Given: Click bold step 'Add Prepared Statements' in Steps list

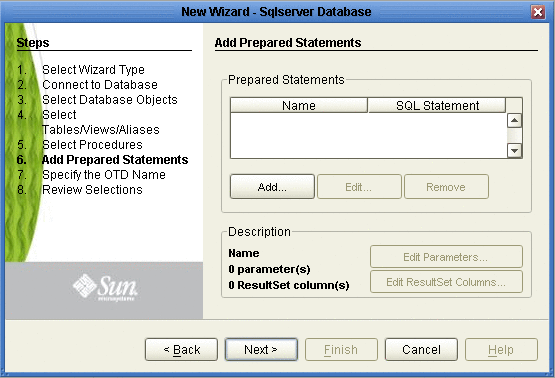Looking at the screenshot, I should (x=115, y=160).
